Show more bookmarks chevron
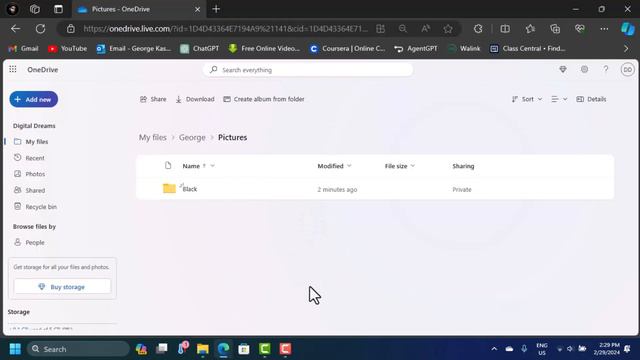 click(626, 49)
